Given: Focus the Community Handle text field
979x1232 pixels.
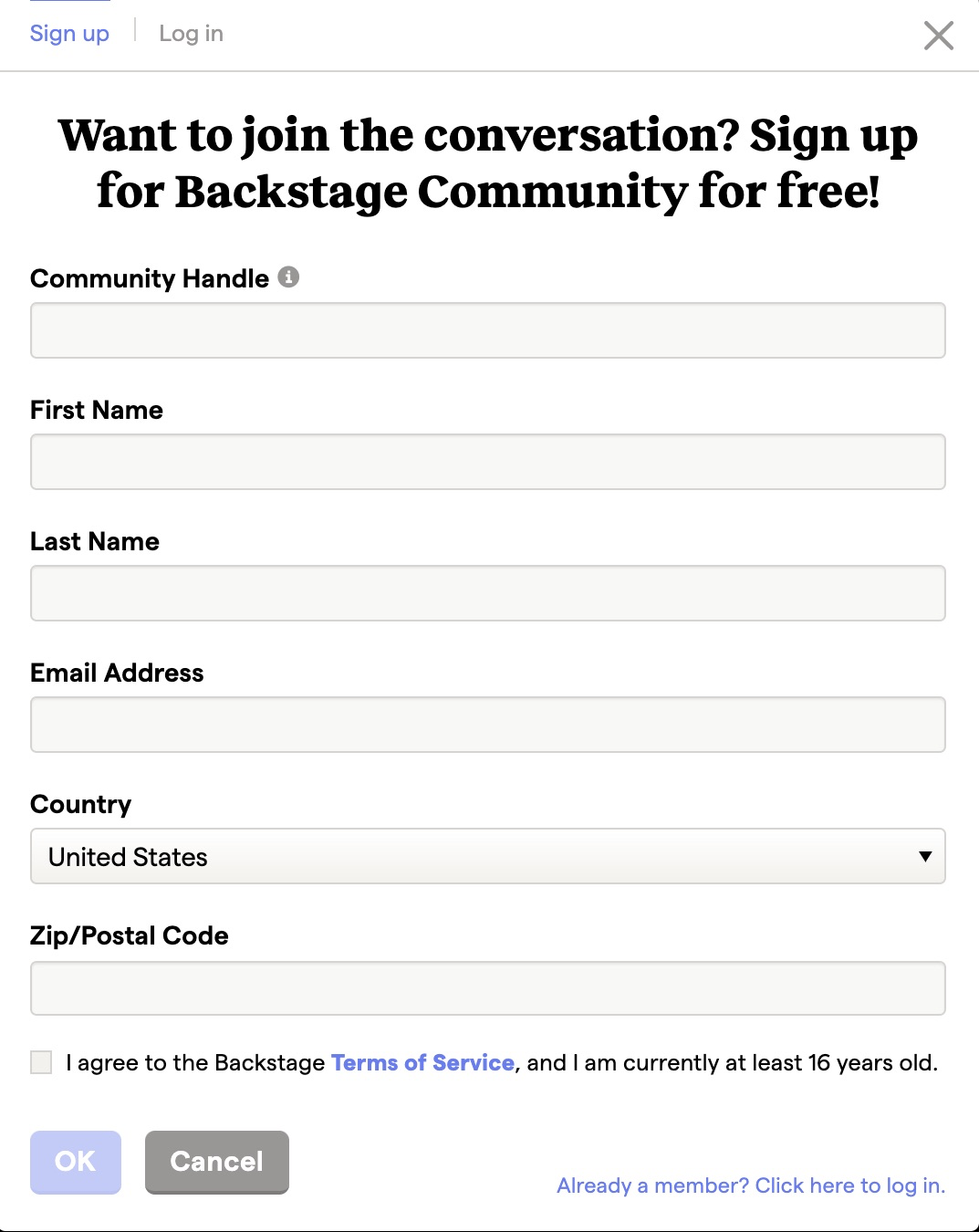Looking at the screenshot, I should coord(488,330).
